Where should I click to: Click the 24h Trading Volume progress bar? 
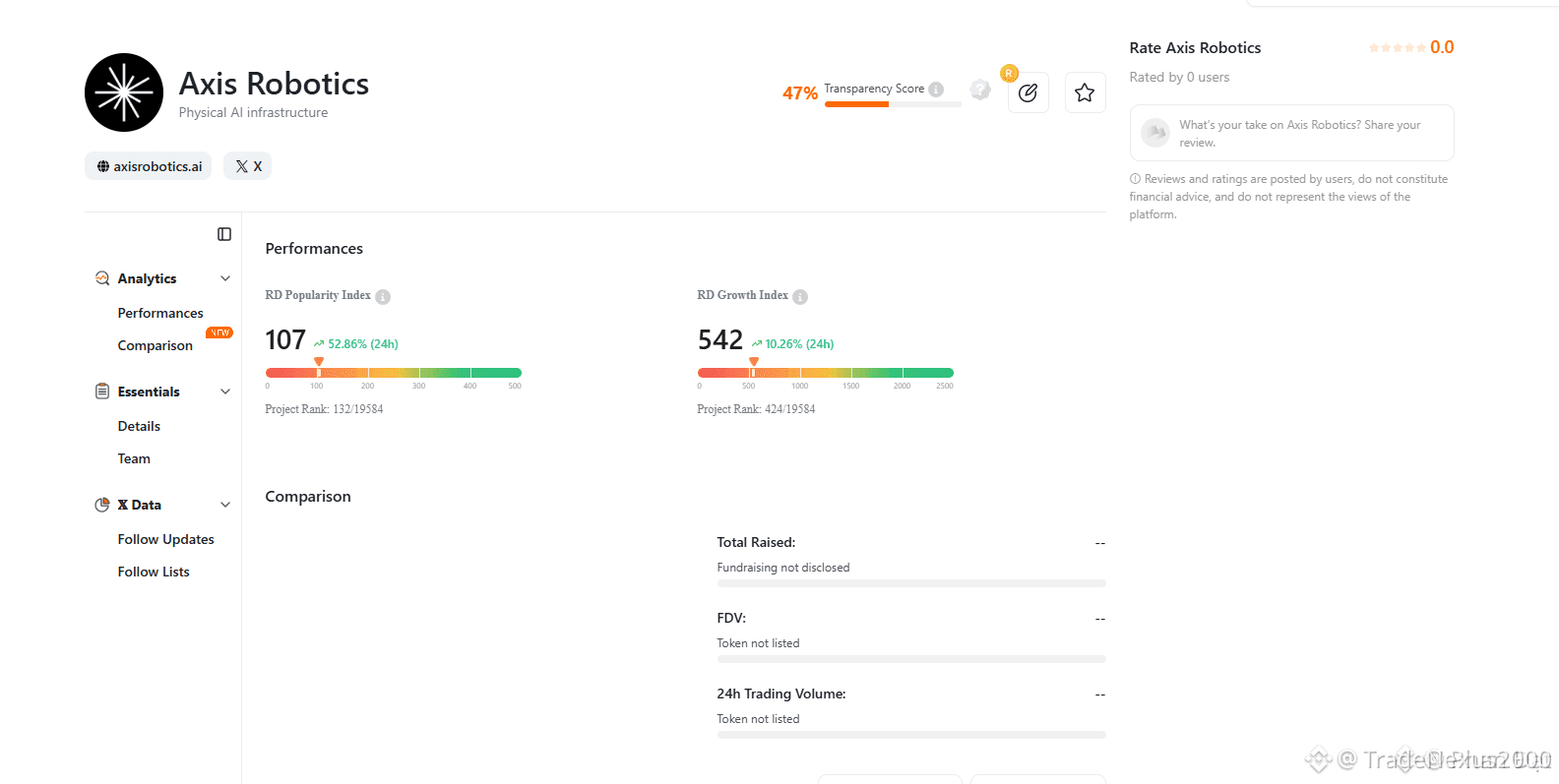(x=911, y=735)
